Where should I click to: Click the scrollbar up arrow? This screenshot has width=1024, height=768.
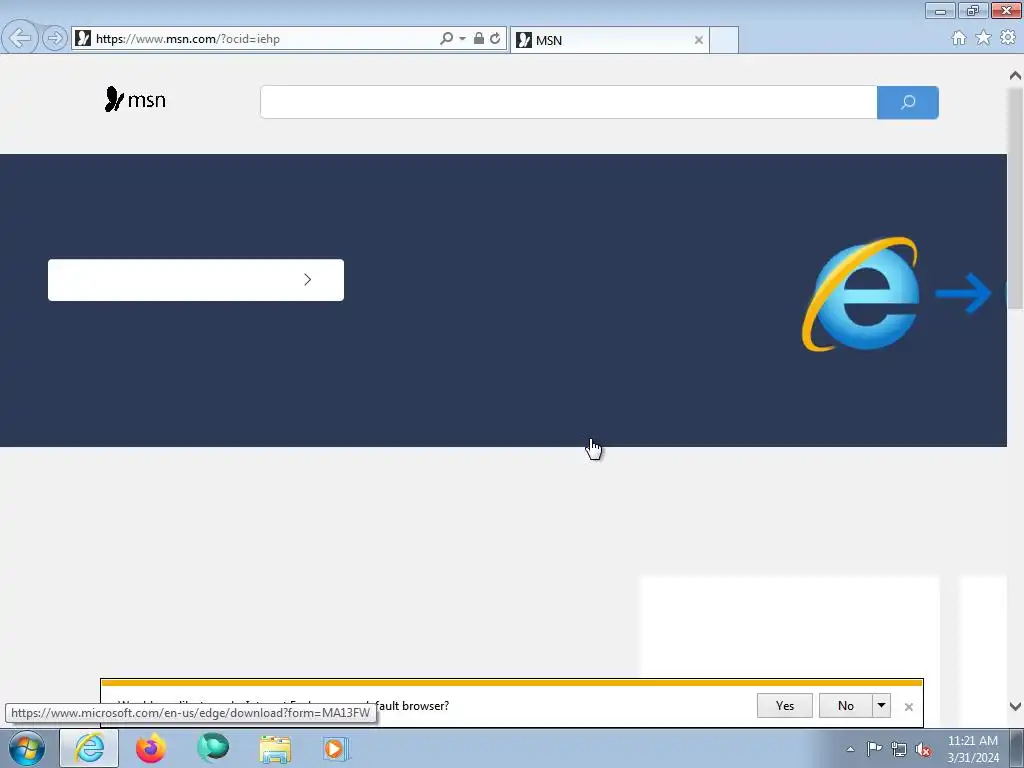1015,76
